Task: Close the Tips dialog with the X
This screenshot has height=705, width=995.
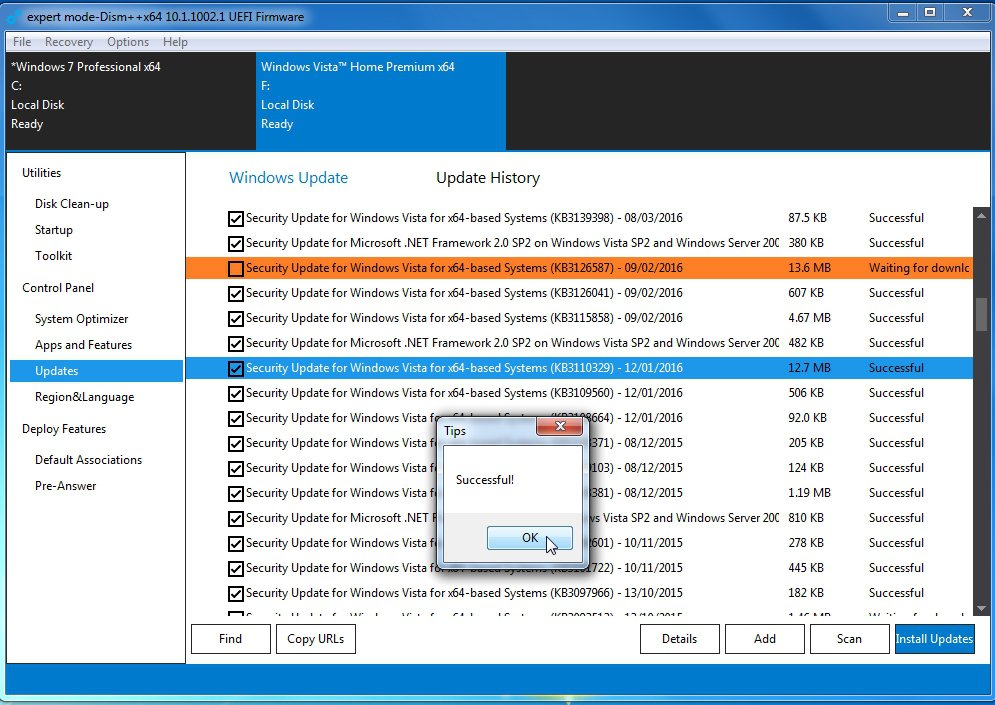Action: point(559,426)
